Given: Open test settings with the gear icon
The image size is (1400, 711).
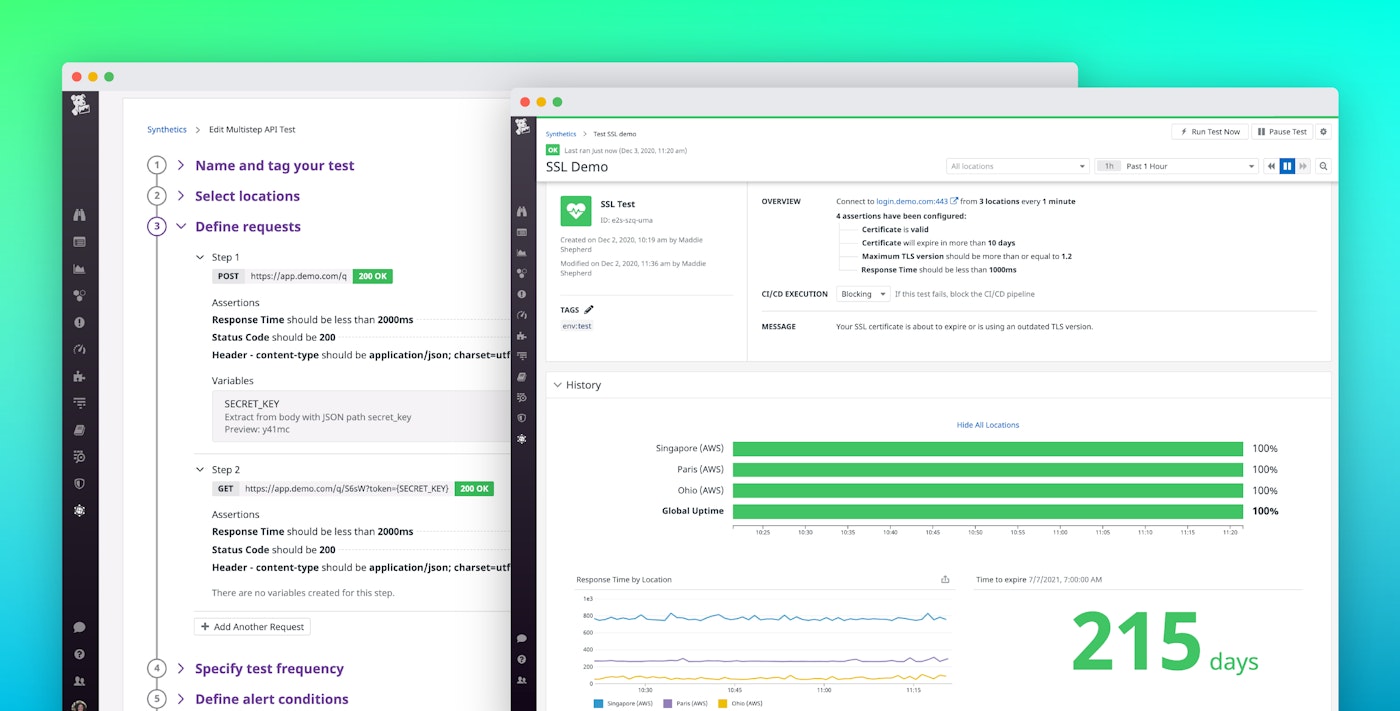Looking at the screenshot, I should 1324,131.
